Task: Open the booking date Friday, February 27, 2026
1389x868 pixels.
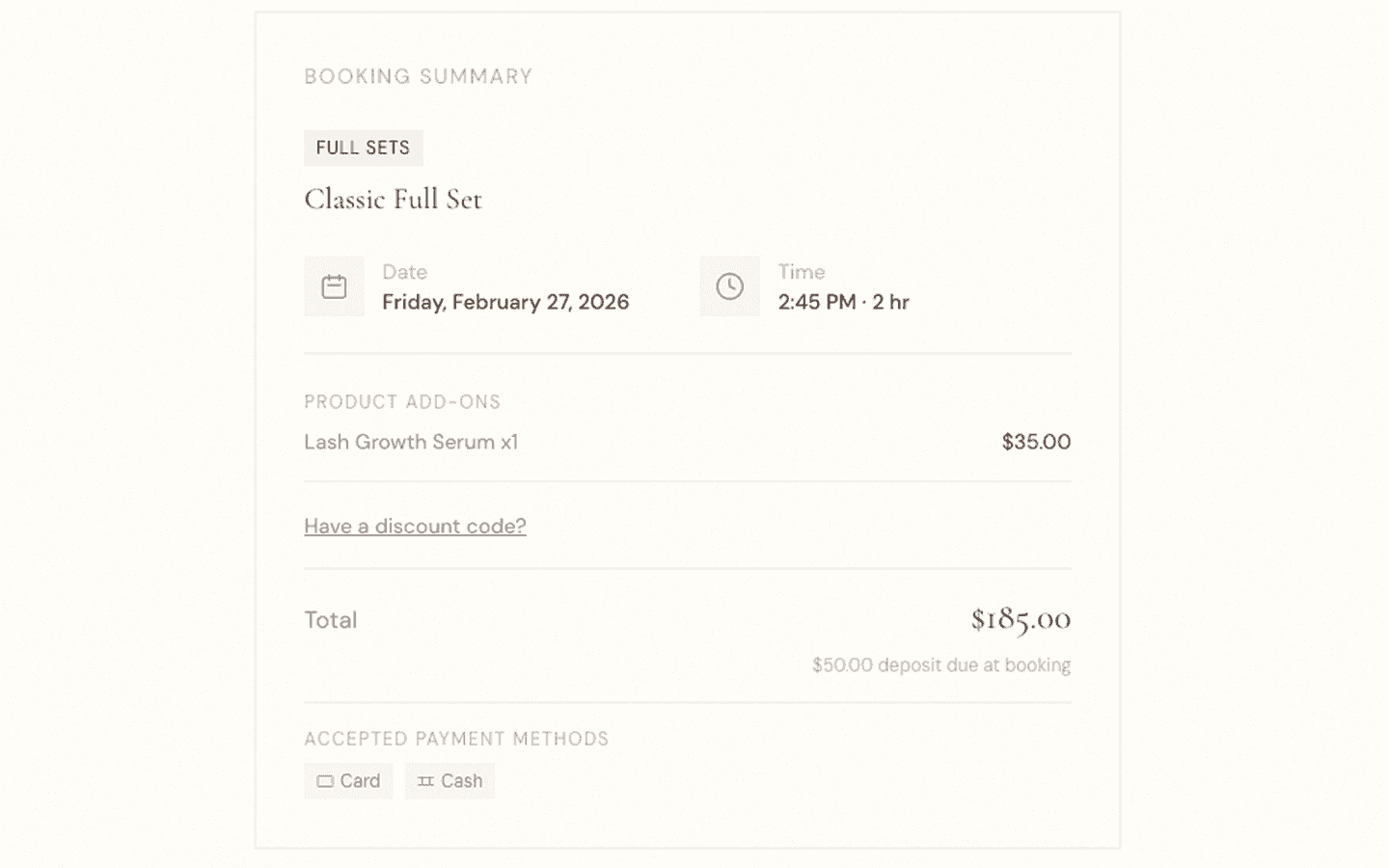Action: [x=505, y=302]
